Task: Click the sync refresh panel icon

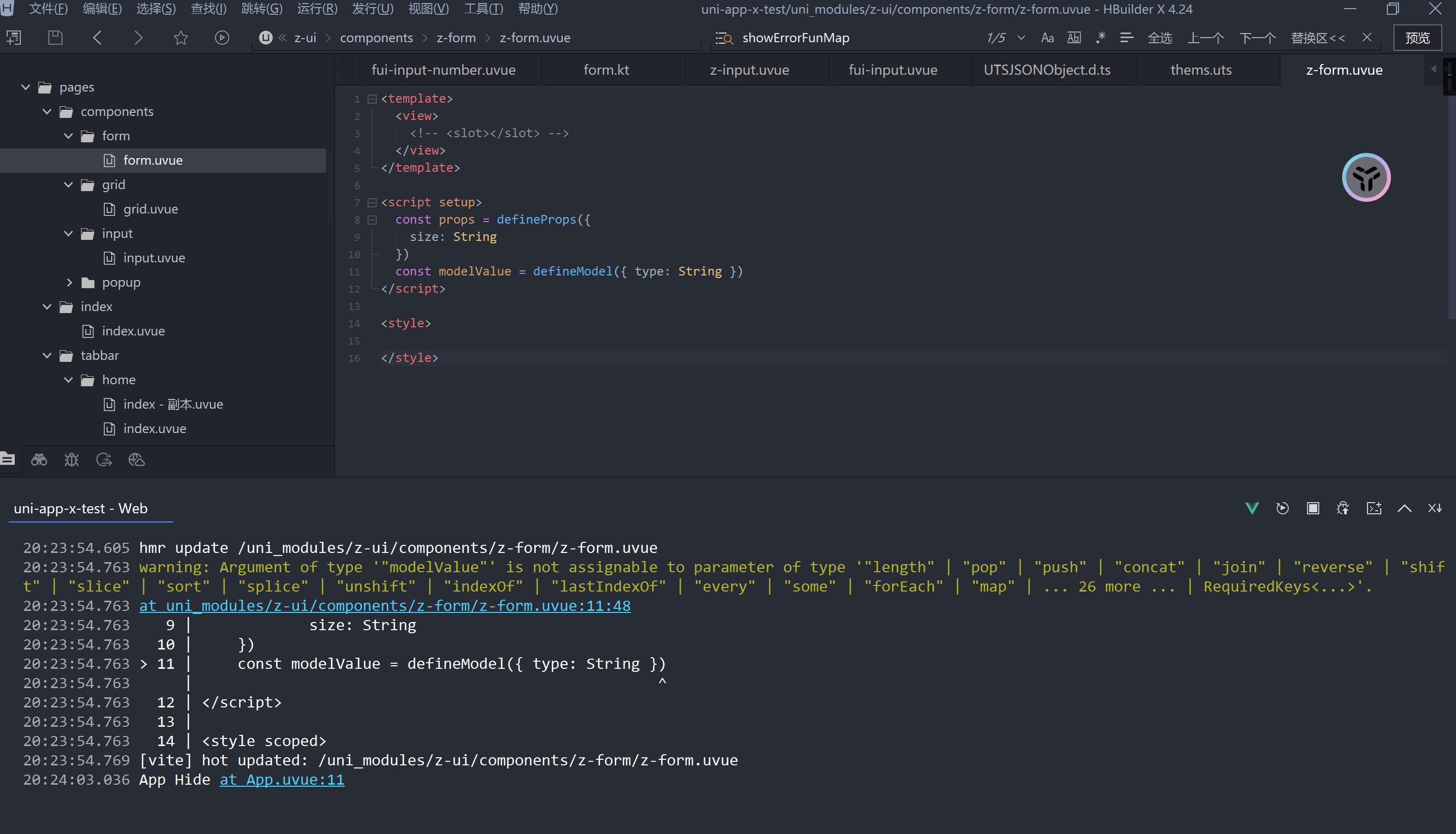Action: [x=104, y=459]
